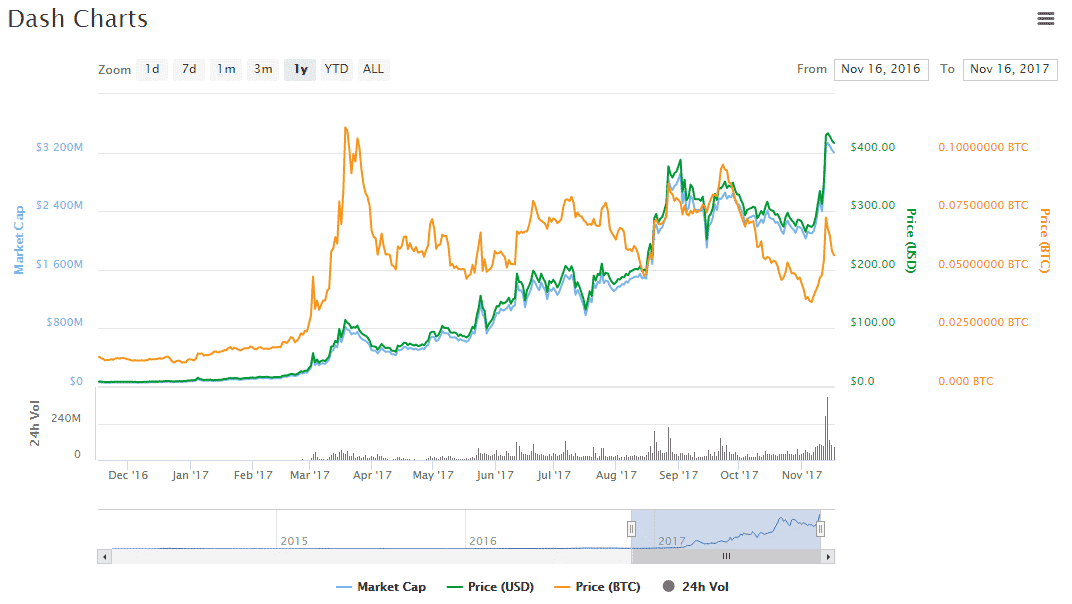Toggle Price (USD) series in legend
Viewport: 1072px width, 604px height.
click(x=490, y=587)
